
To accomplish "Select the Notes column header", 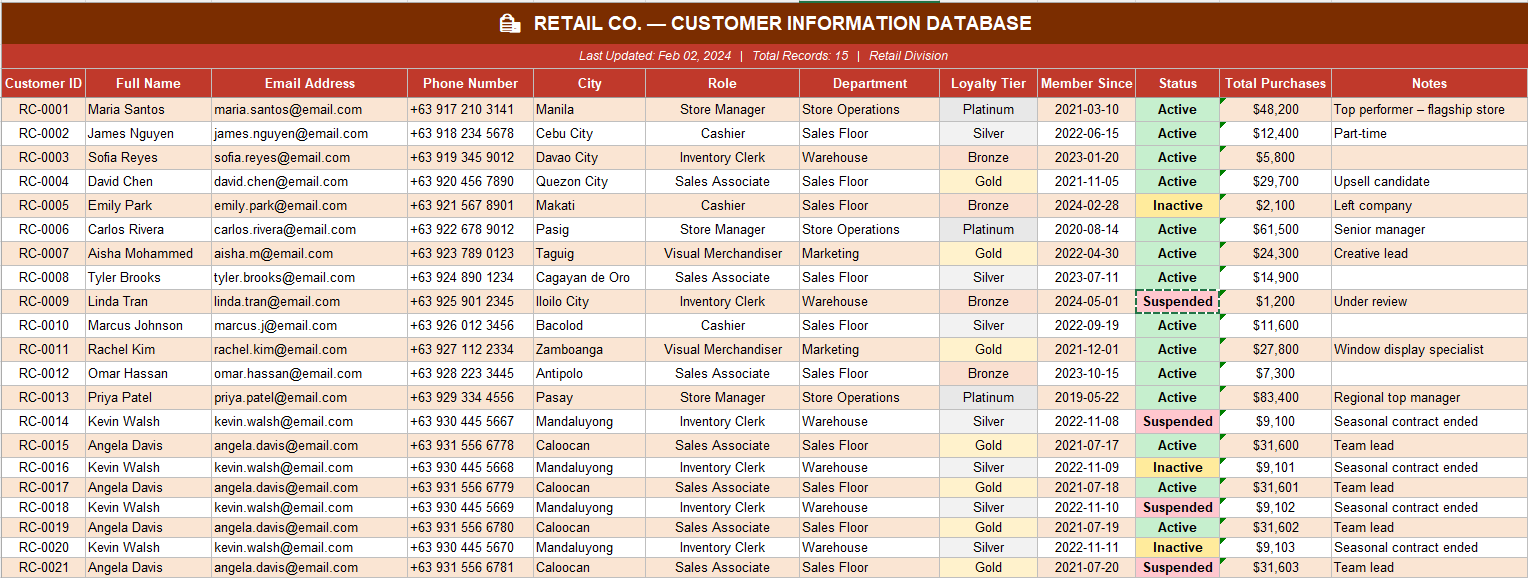I will point(1429,83).
